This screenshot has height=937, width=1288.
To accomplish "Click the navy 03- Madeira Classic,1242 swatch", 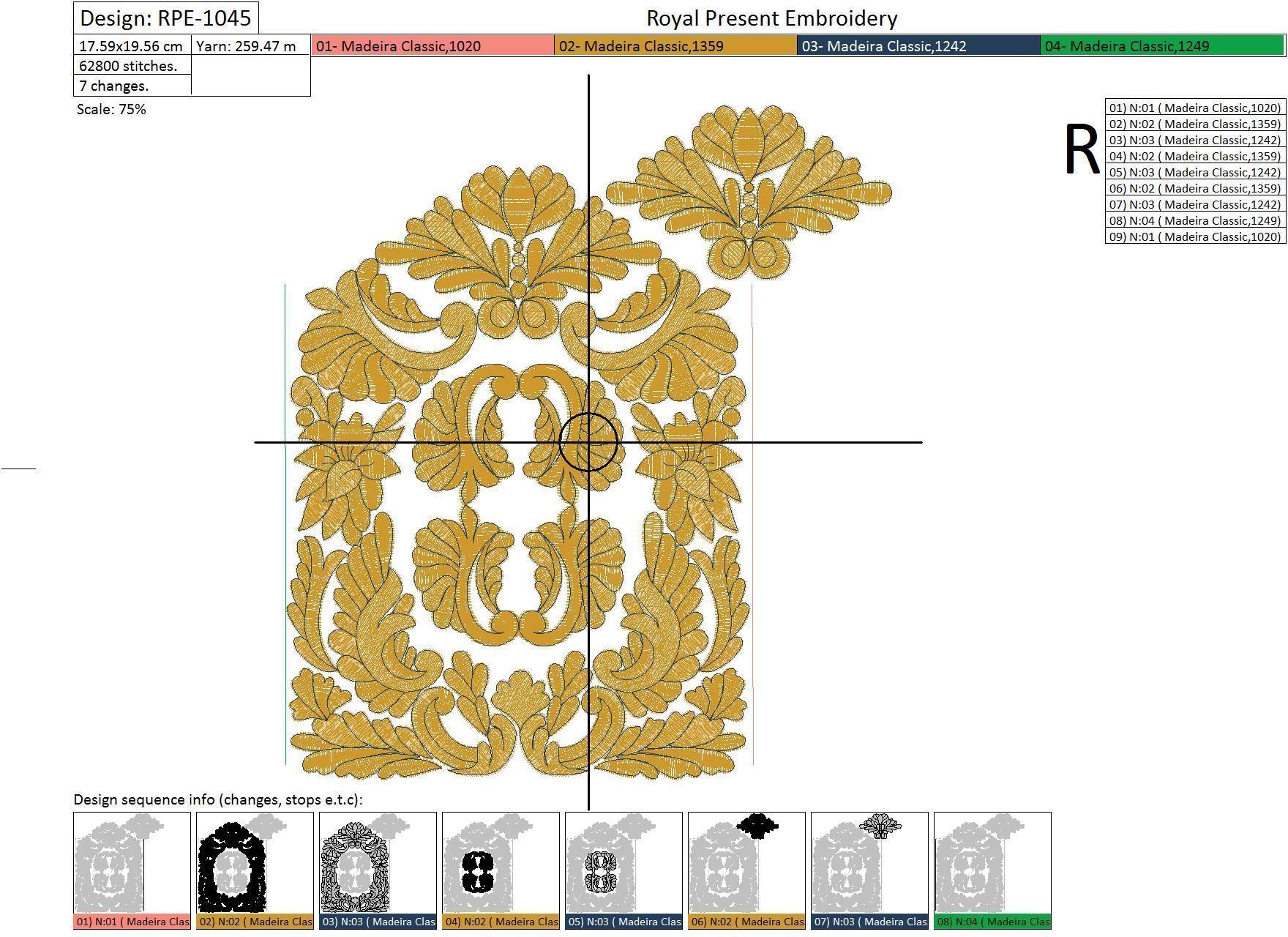I will click(x=918, y=46).
